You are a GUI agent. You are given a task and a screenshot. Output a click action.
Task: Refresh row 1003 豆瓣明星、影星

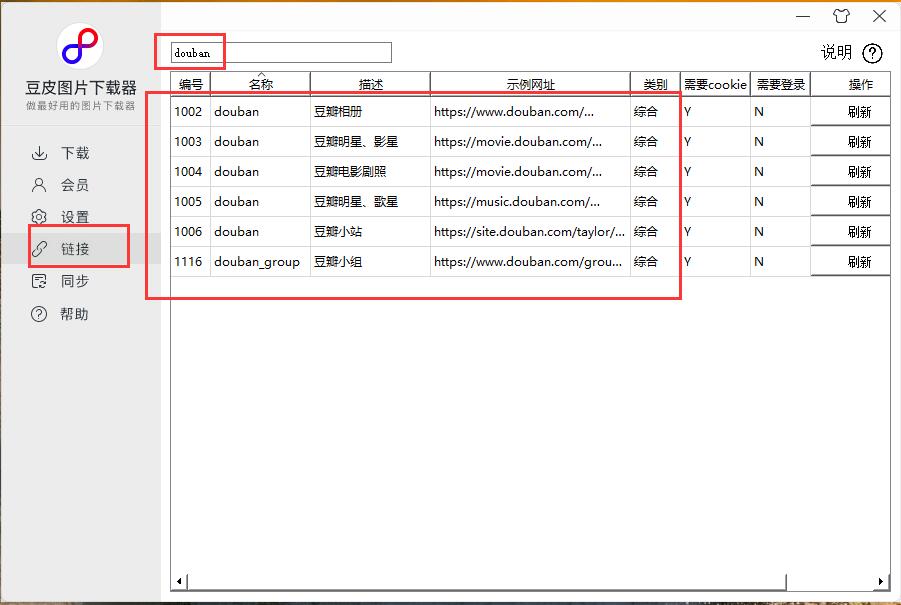(x=850, y=141)
